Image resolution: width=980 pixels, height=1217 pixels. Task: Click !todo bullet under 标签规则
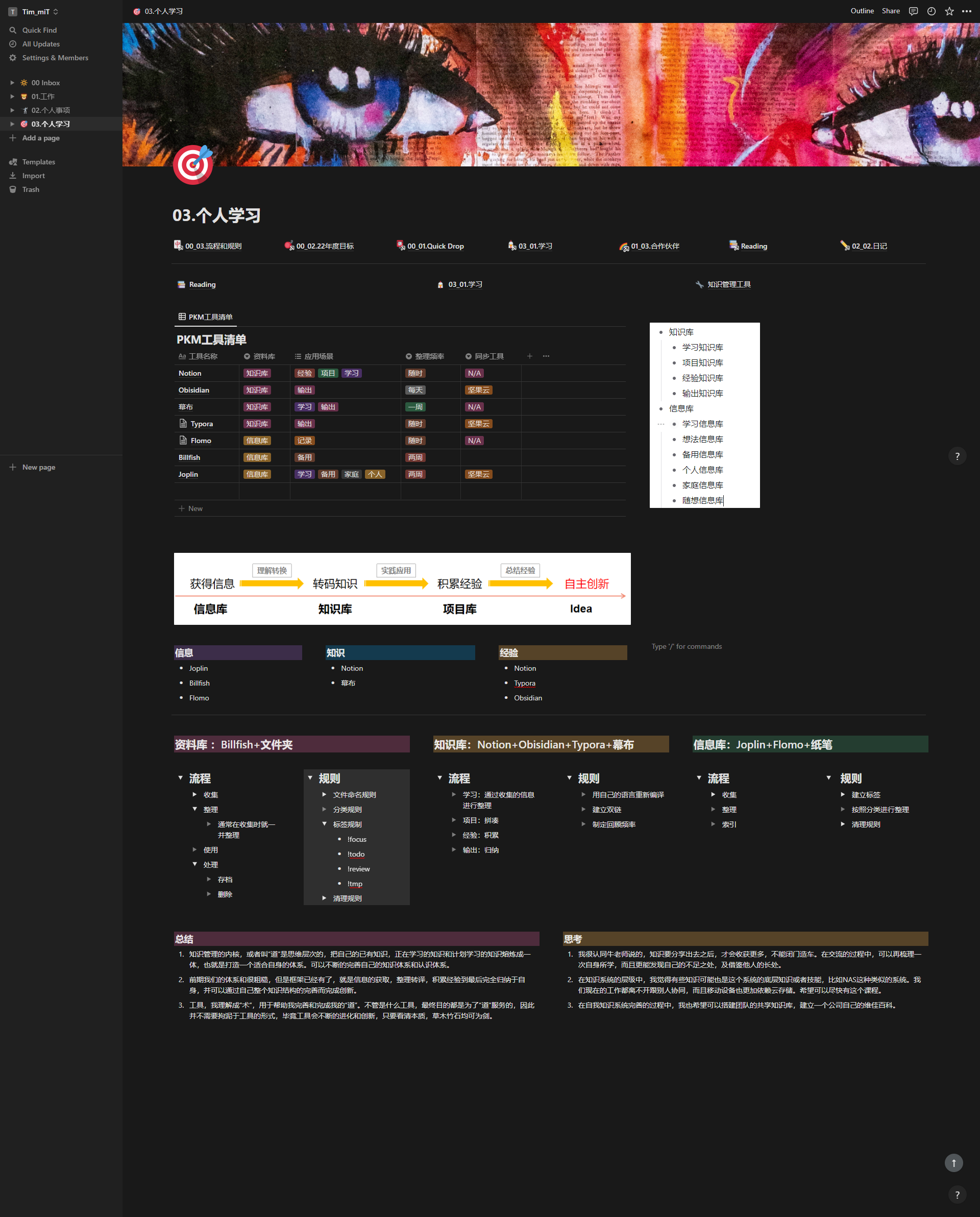(x=356, y=854)
